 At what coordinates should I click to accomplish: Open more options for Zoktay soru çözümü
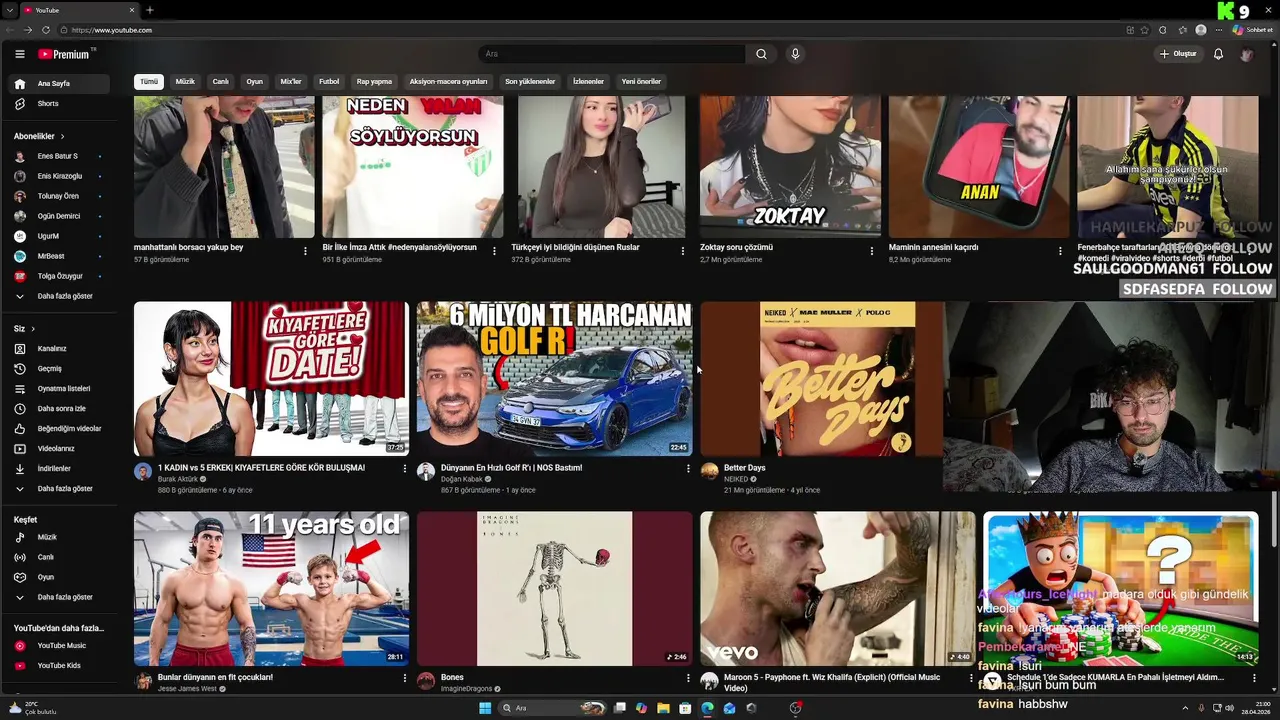[872, 251]
